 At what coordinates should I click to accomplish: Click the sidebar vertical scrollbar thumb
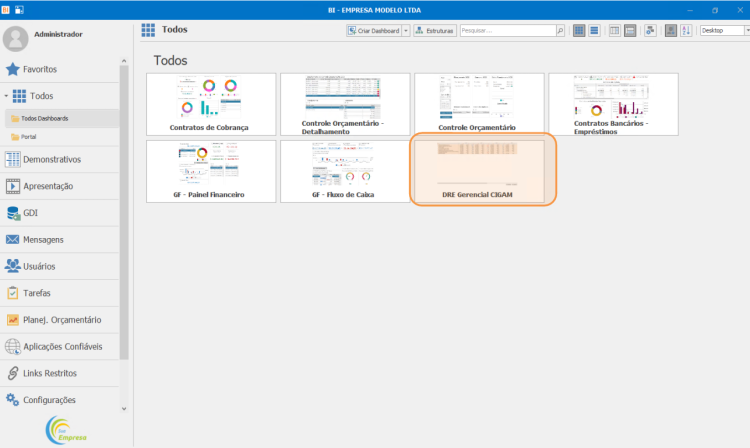click(124, 212)
